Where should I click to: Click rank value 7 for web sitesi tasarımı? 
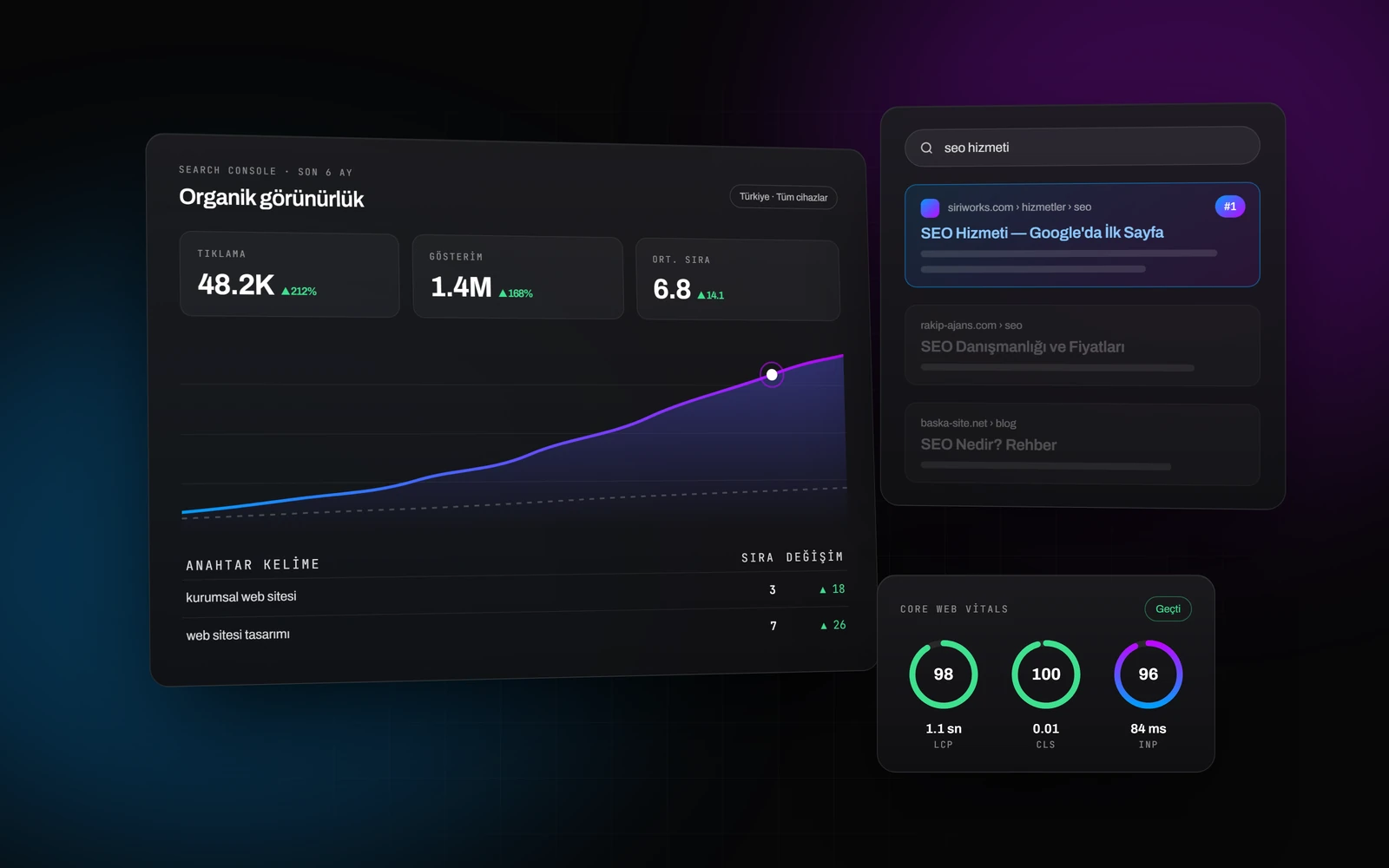773,626
